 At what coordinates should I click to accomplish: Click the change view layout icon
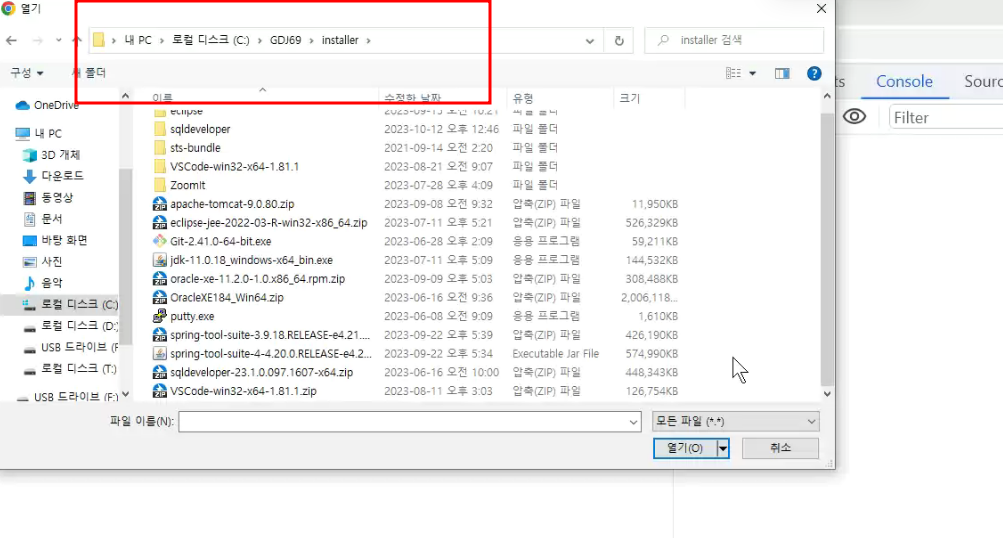(x=734, y=74)
